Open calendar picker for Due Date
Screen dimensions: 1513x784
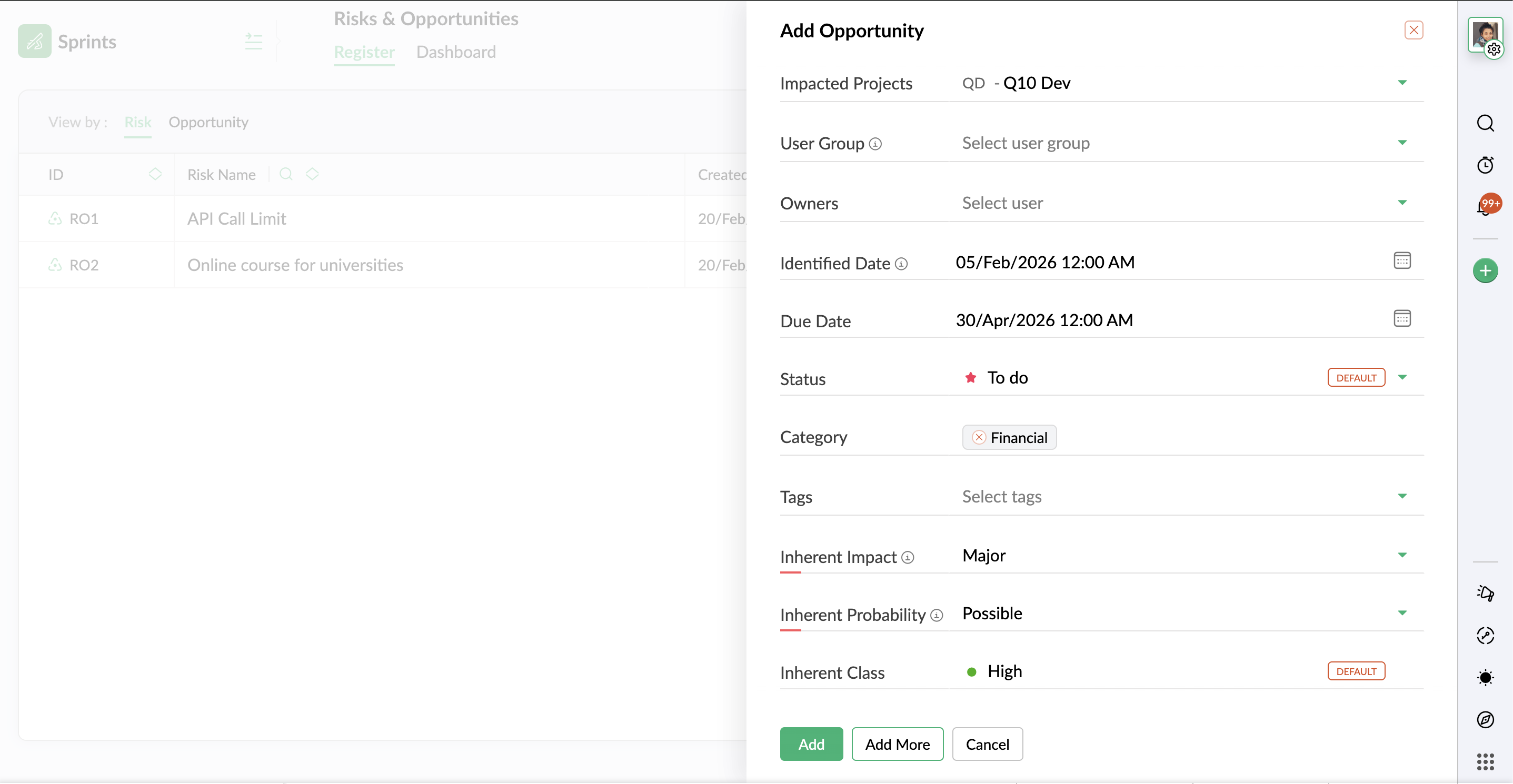1401,319
